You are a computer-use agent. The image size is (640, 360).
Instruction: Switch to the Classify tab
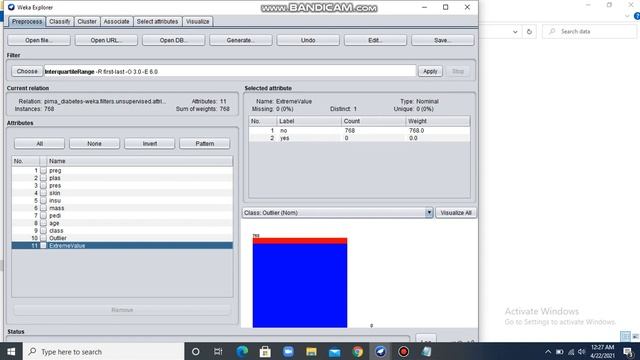pos(60,22)
